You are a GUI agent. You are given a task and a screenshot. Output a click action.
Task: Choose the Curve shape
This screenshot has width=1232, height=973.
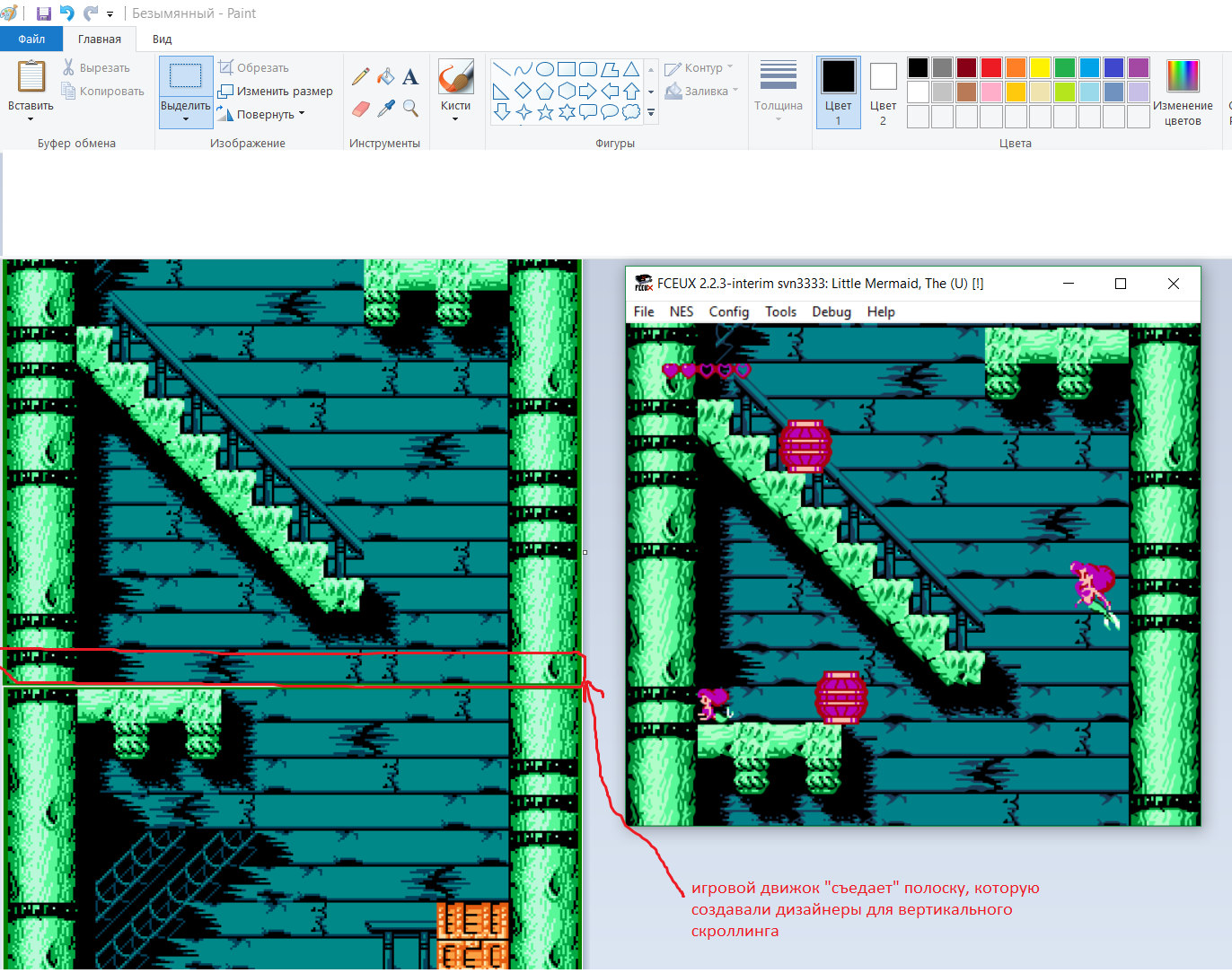tap(524, 69)
